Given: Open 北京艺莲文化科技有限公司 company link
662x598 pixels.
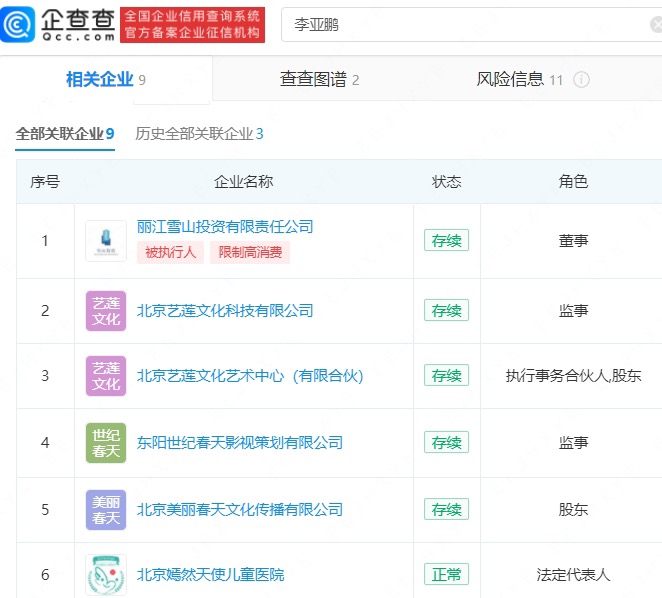Looking at the screenshot, I should tap(225, 311).
